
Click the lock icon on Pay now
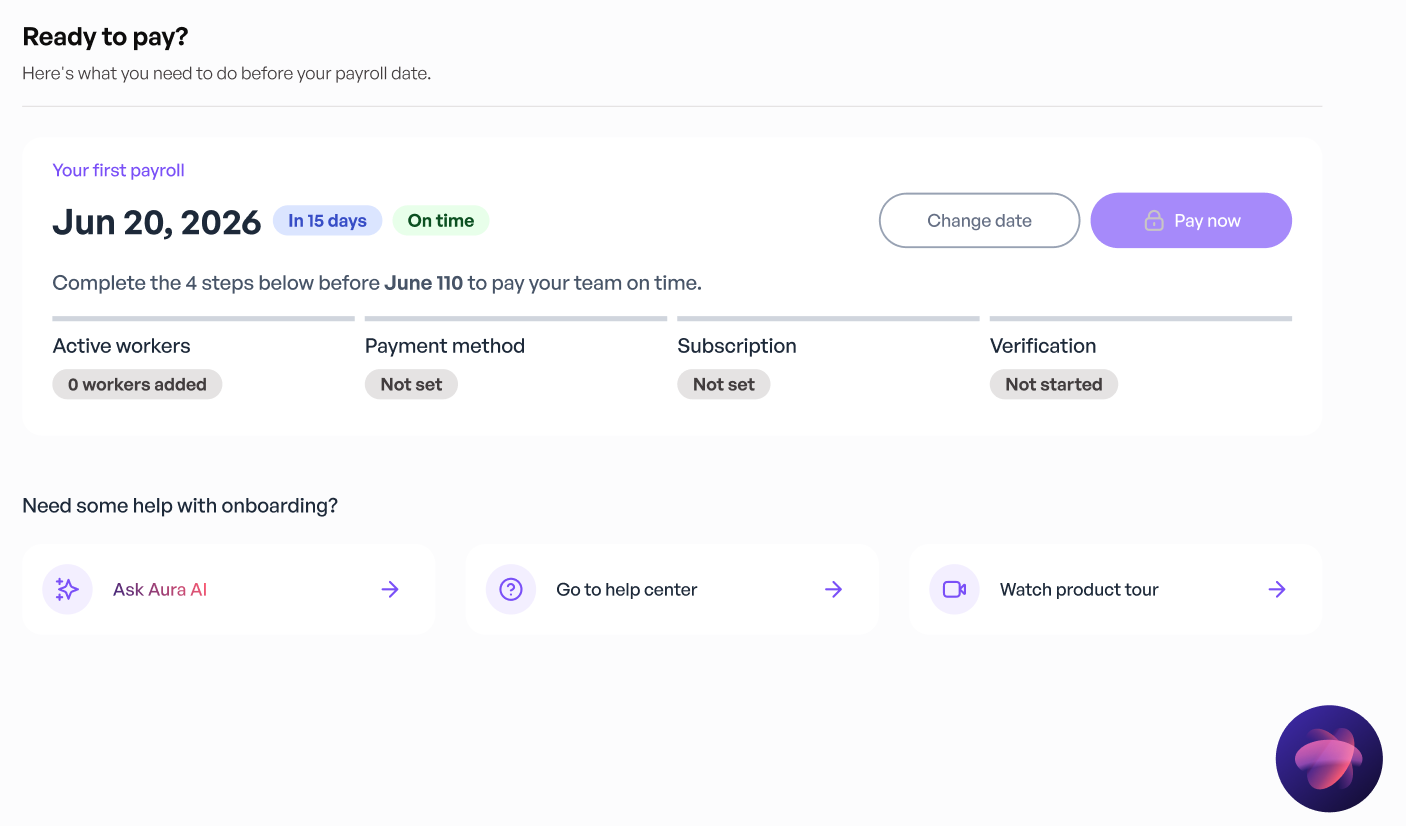pos(1154,221)
